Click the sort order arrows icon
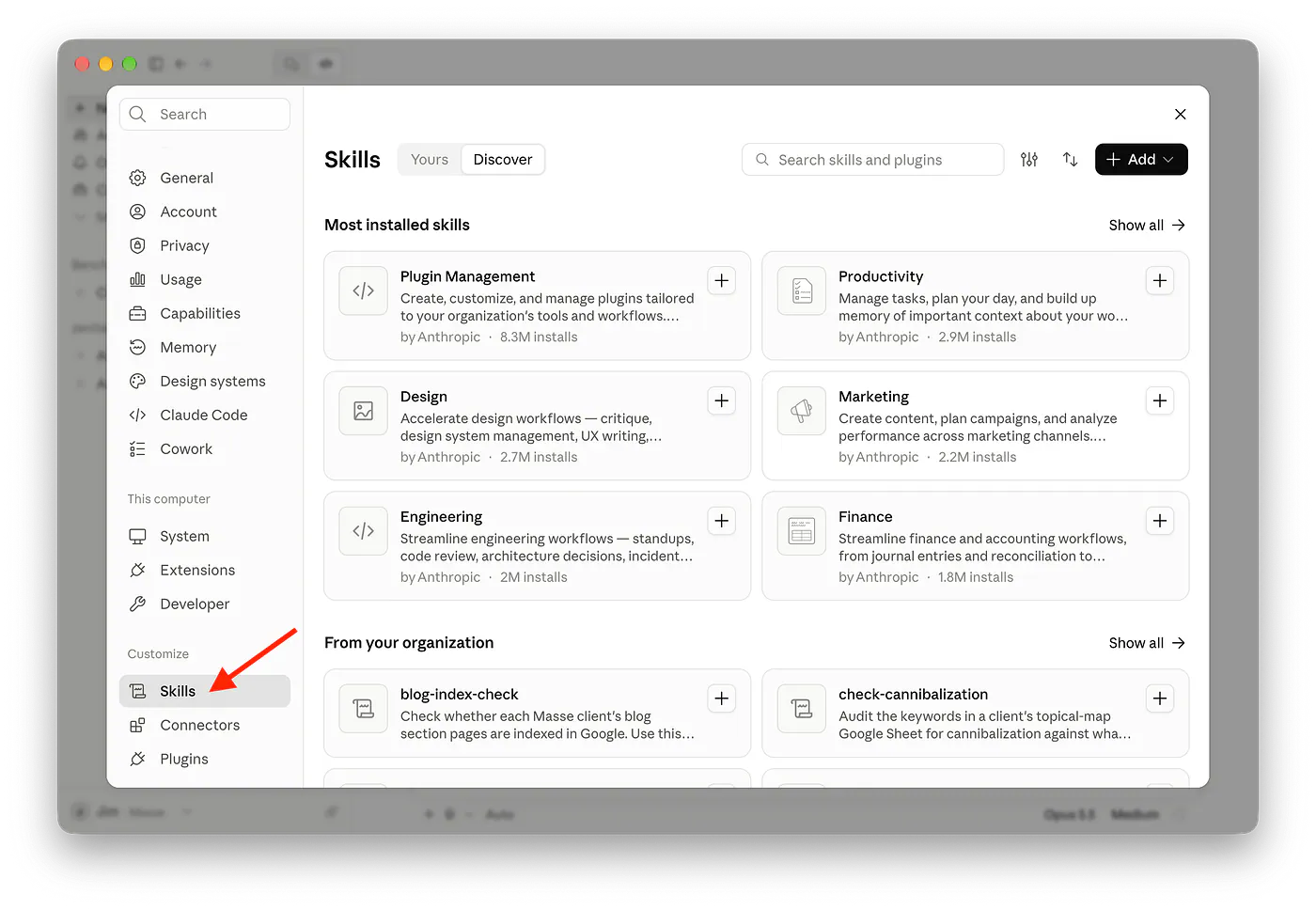 click(1071, 160)
